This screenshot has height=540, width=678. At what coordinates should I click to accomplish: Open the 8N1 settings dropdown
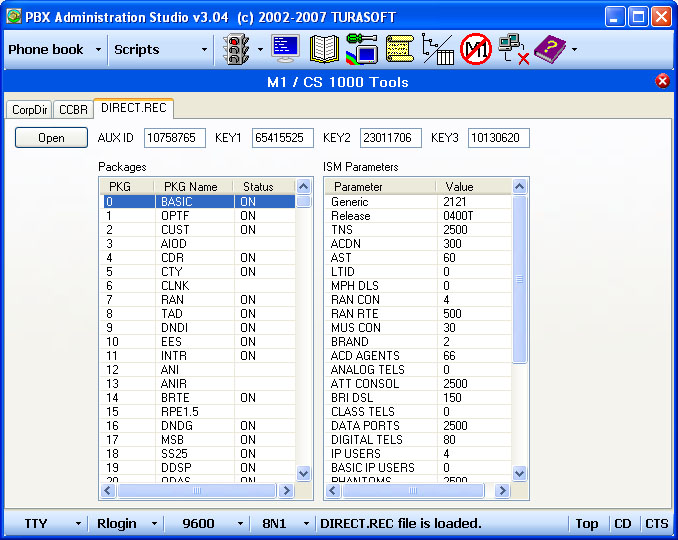coord(306,524)
